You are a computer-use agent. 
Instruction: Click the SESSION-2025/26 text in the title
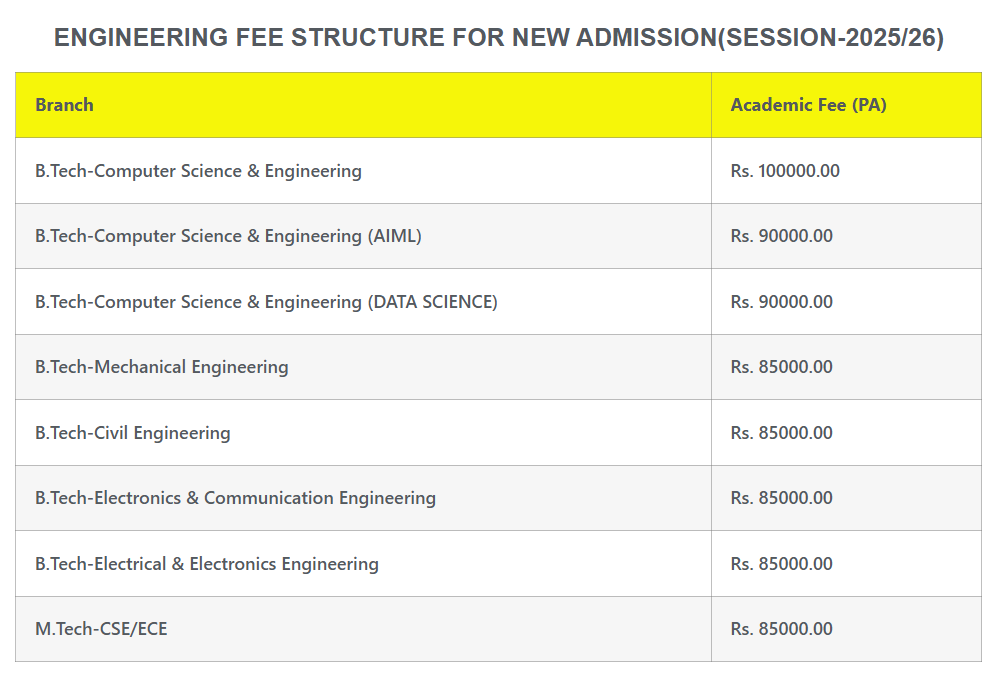(x=829, y=38)
